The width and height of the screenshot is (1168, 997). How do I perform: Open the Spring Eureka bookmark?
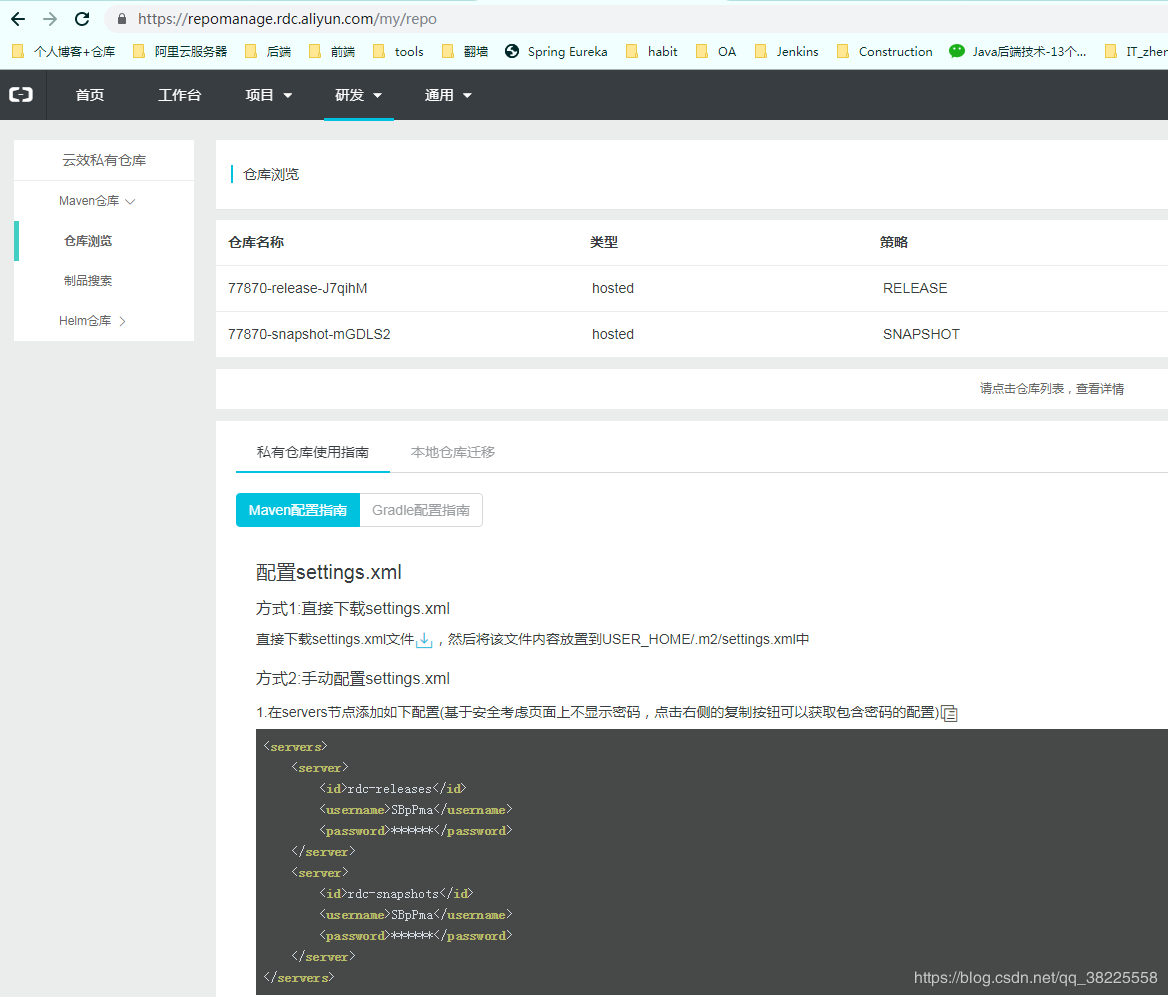point(556,51)
